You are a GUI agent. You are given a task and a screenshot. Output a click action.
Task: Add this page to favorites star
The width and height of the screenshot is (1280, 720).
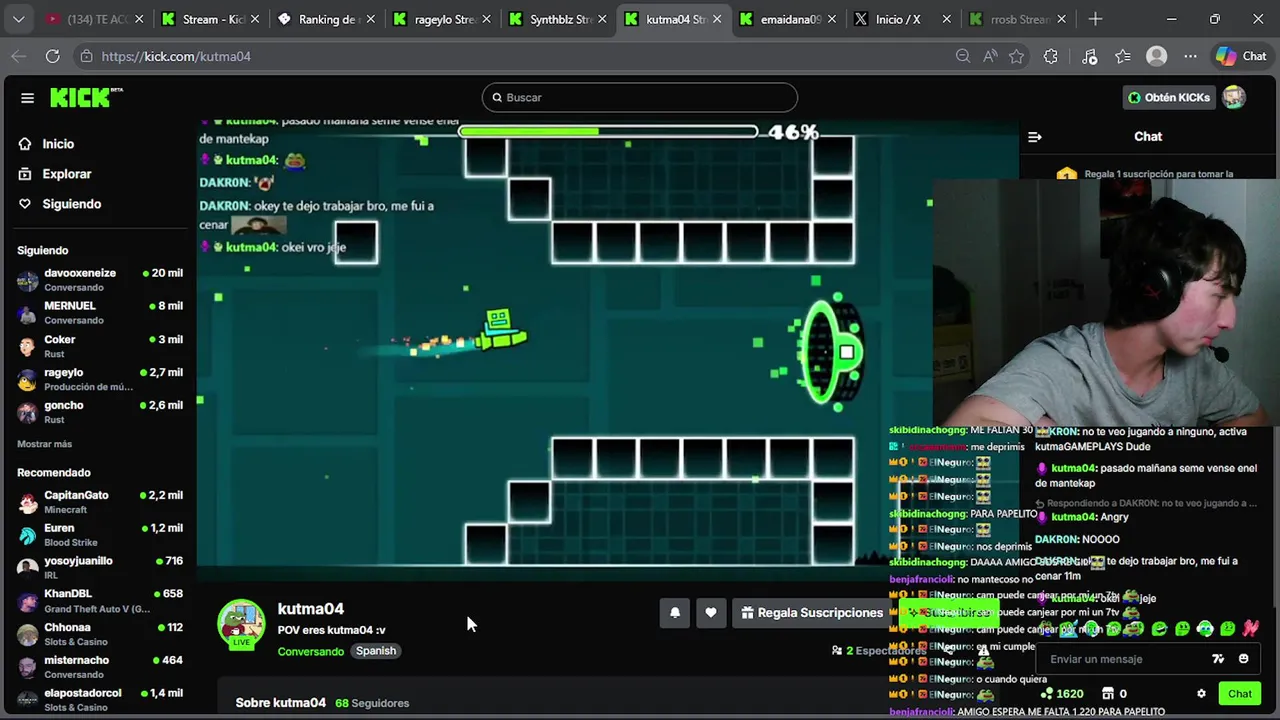click(x=1017, y=57)
